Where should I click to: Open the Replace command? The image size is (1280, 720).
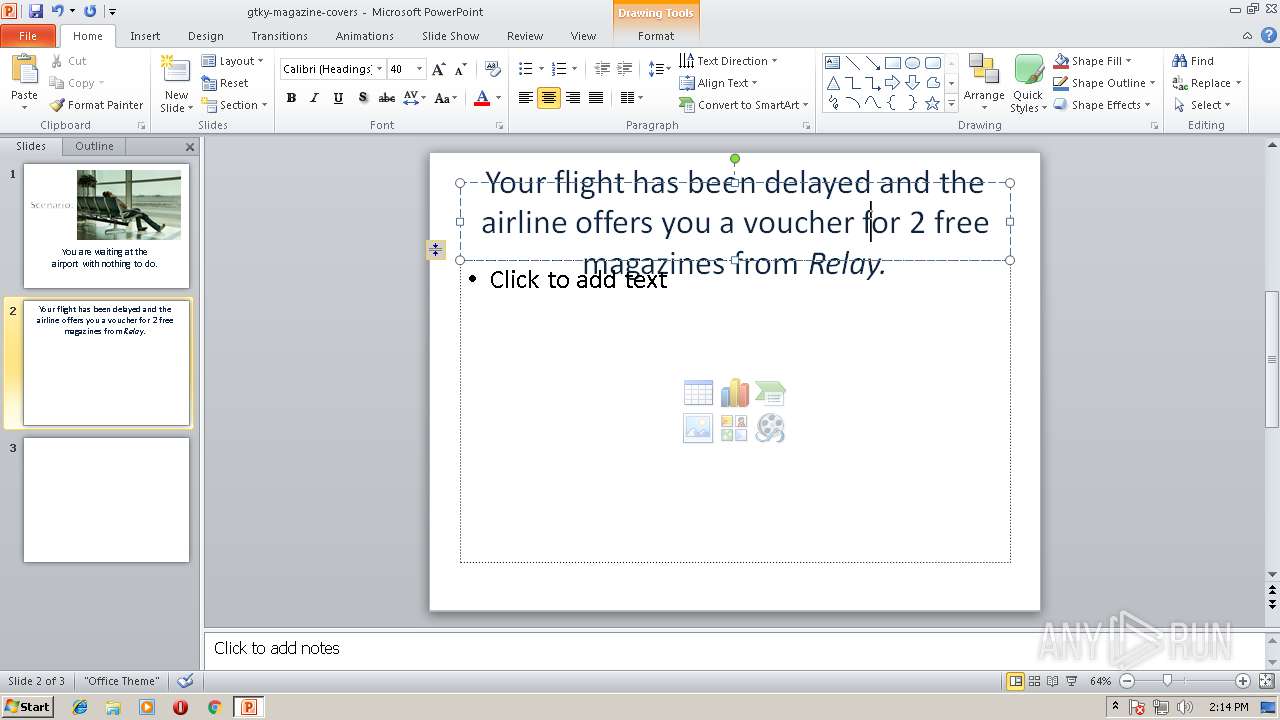(1206, 83)
